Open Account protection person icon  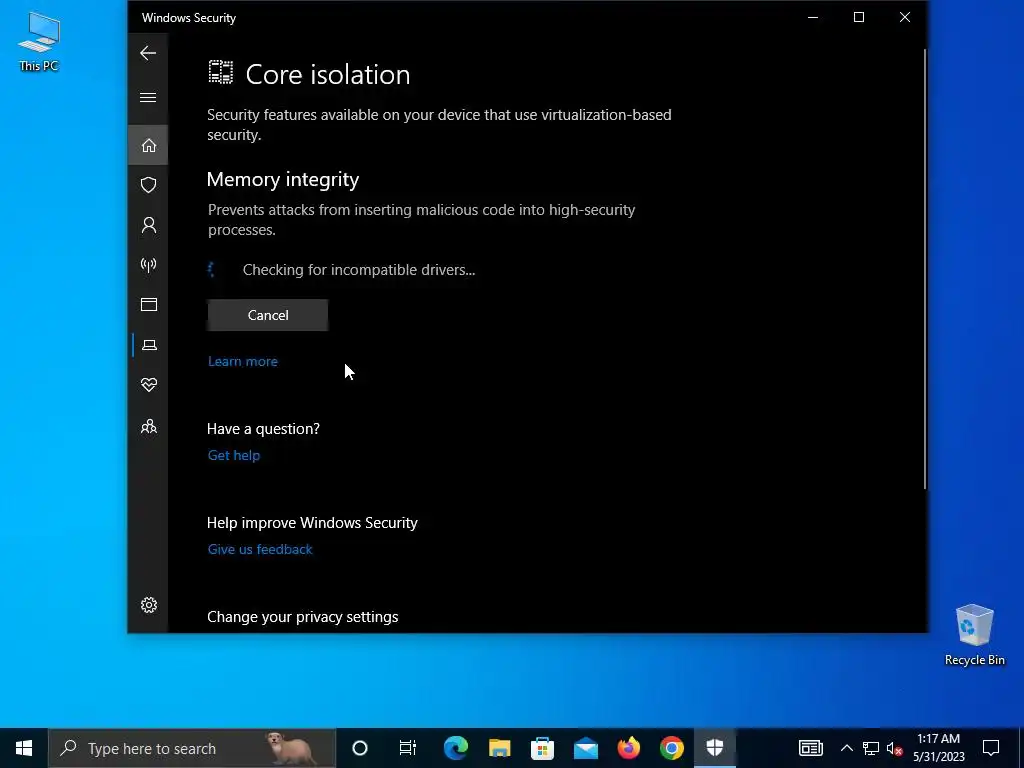[148, 225]
